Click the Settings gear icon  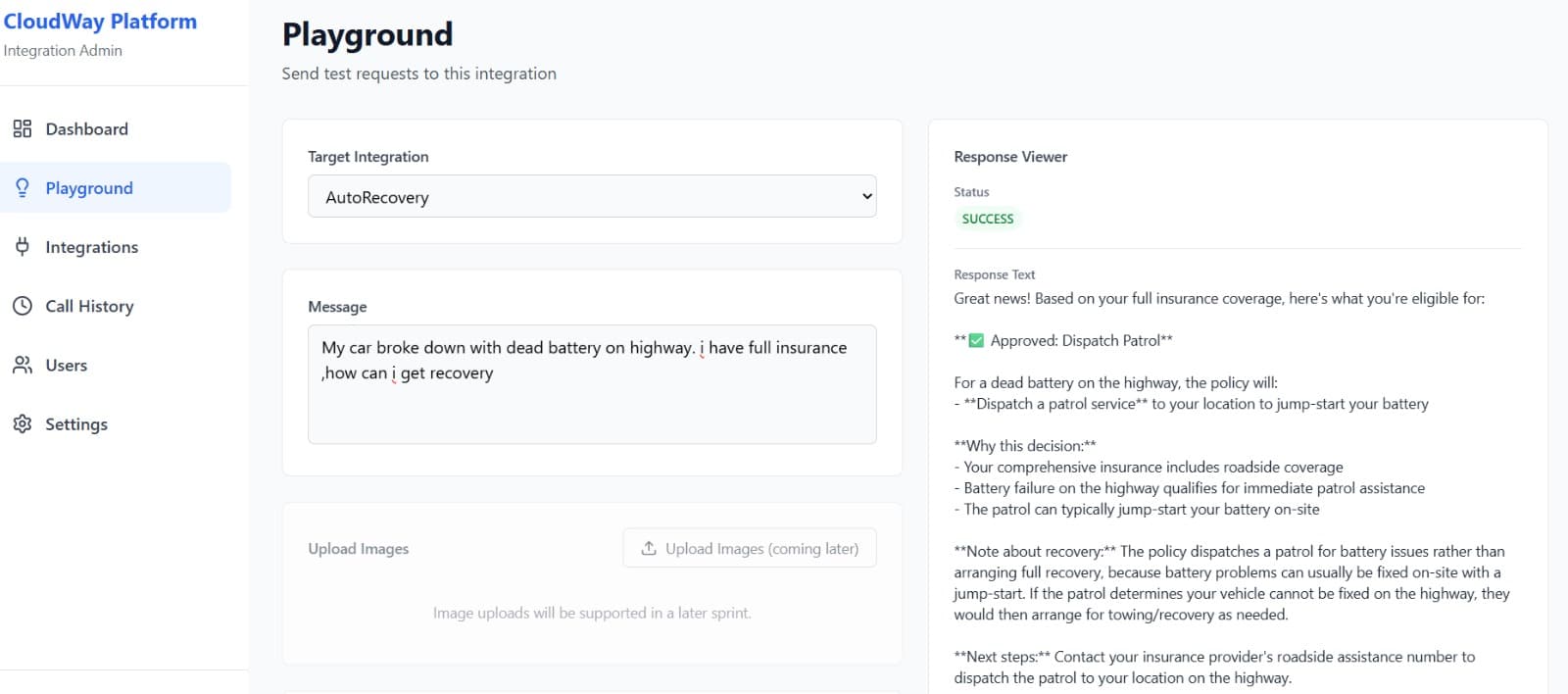pos(22,423)
